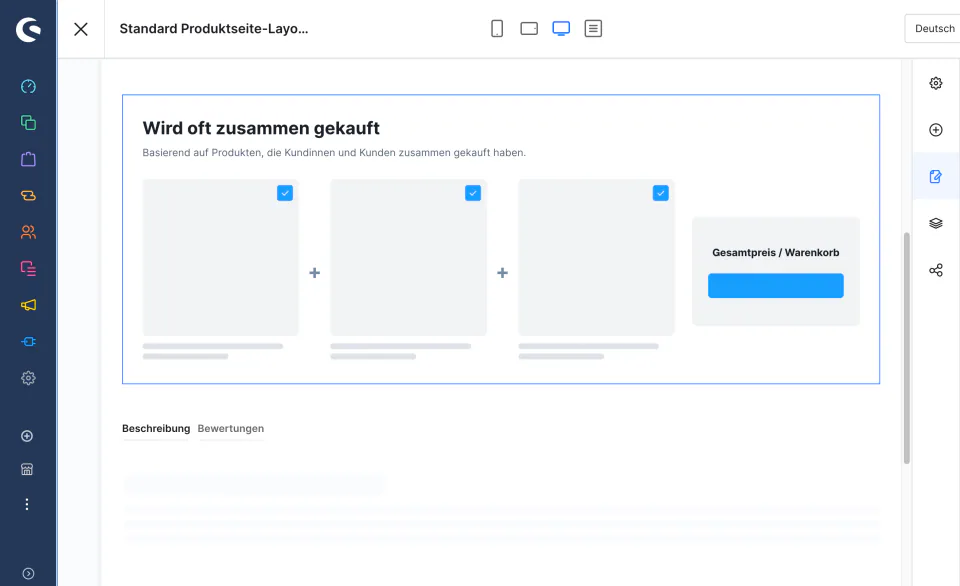This screenshot has width=960, height=586.
Task: Open the storefront sales channel icon
Action: (x=27, y=469)
